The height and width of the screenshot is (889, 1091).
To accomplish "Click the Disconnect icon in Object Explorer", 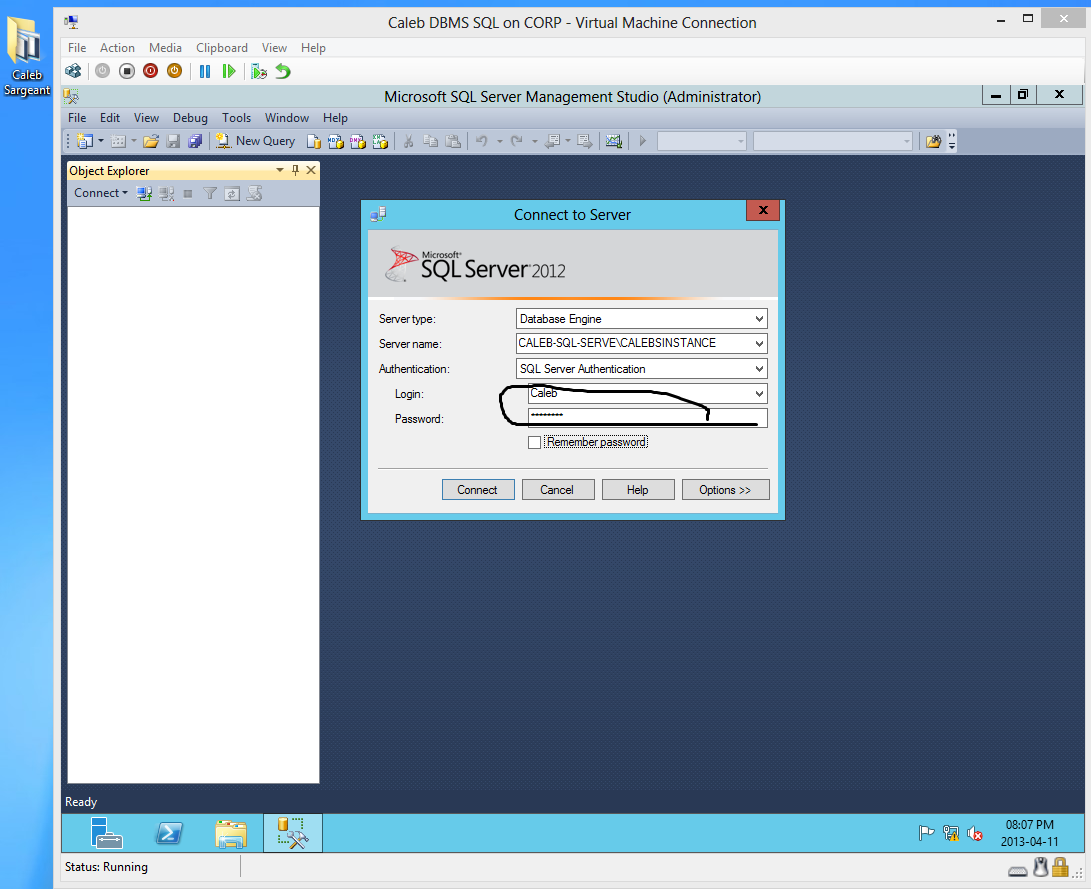I will pyautogui.click(x=166, y=193).
